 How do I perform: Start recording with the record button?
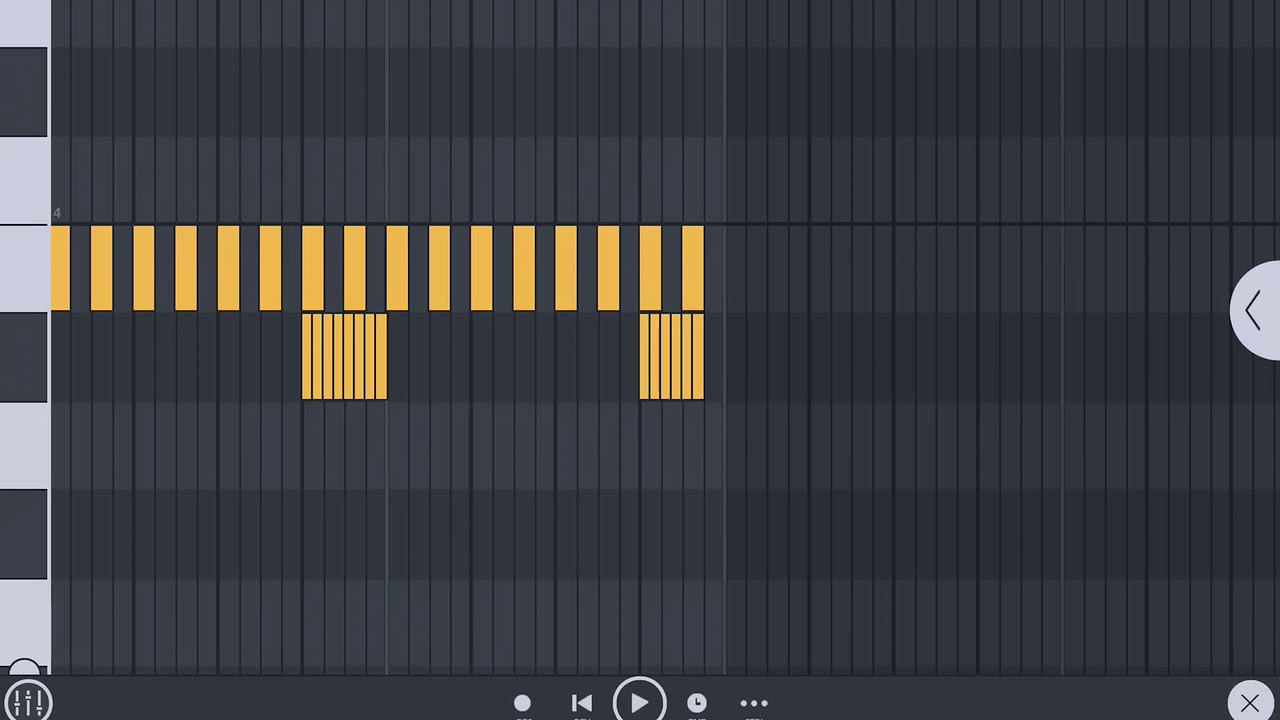point(522,703)
